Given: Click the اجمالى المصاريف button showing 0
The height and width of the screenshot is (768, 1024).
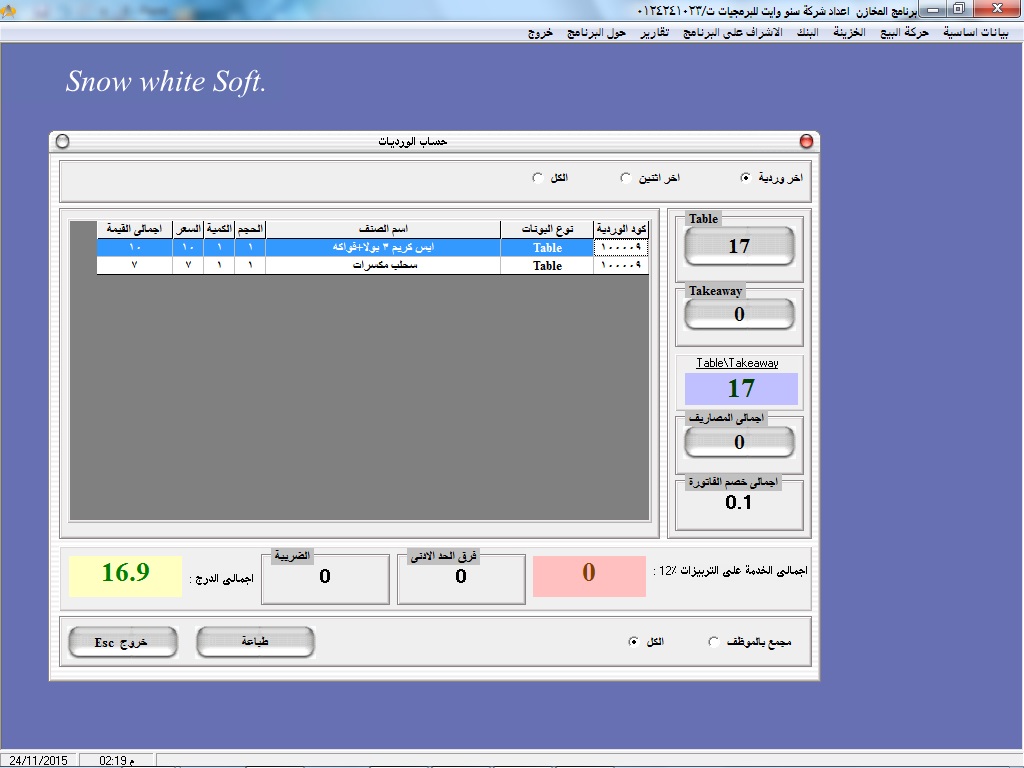Looking at the screenshot, I should 739,442.
